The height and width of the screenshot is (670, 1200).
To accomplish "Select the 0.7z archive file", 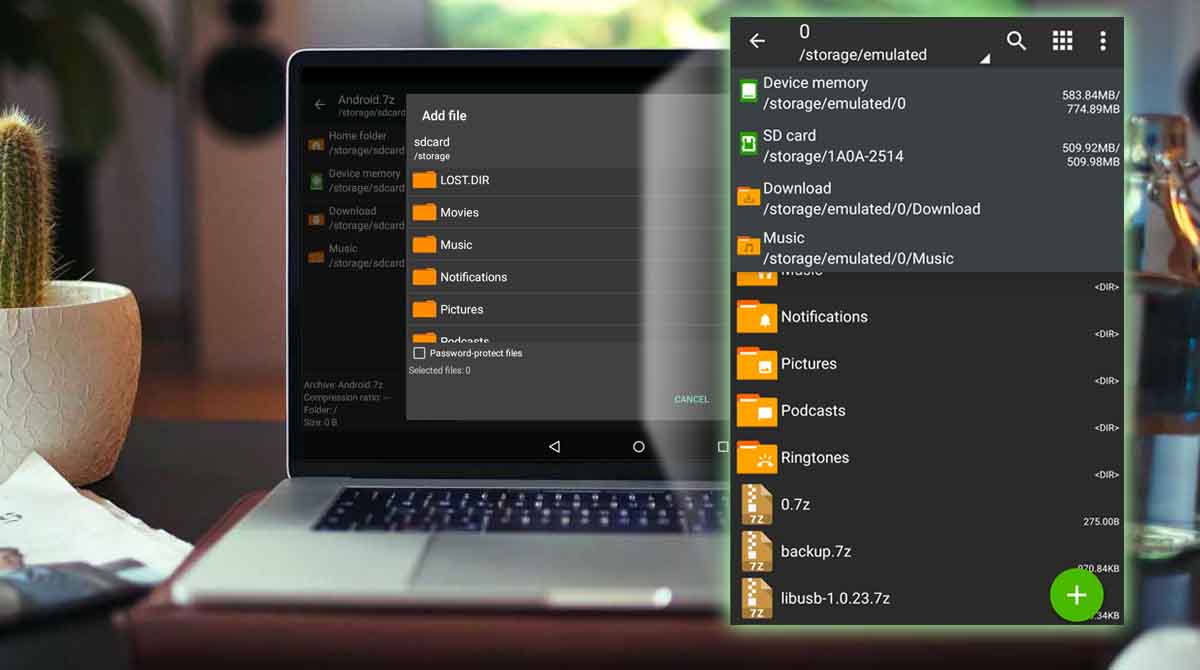I will tap(927, 505).
